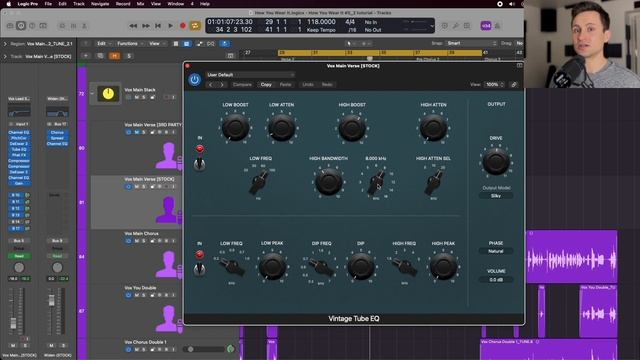640x360 pixels.
Task: Click the Phase Natural selector
Action: click(x=496, y=251)
